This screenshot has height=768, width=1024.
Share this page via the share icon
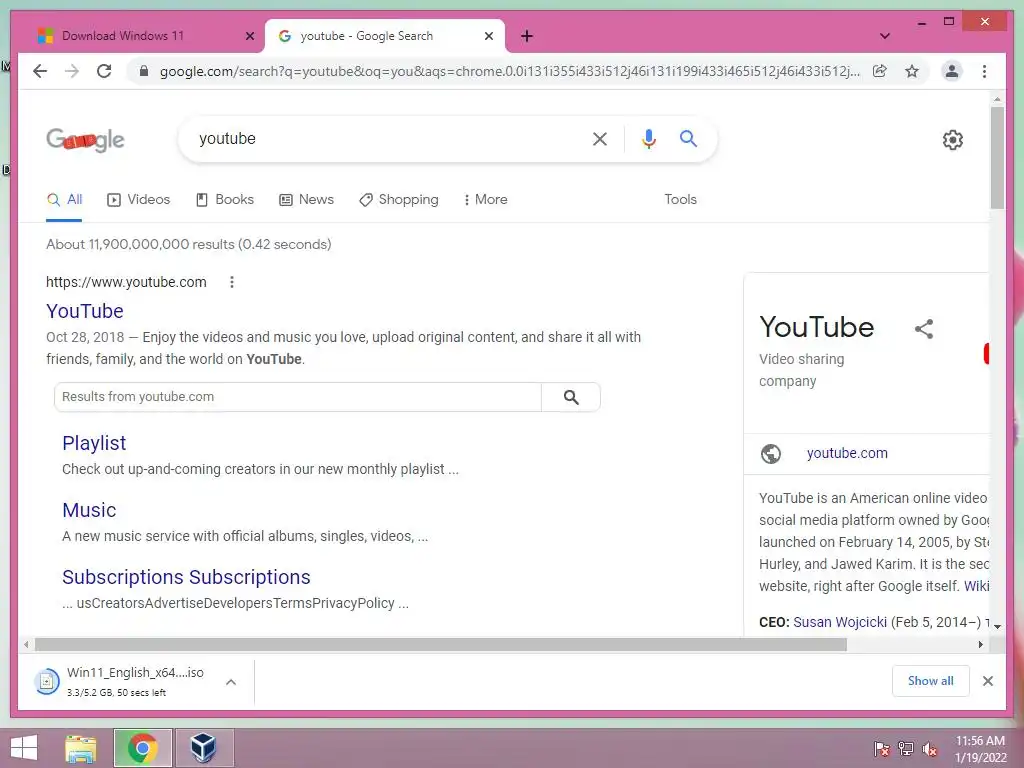click(880, 71)
